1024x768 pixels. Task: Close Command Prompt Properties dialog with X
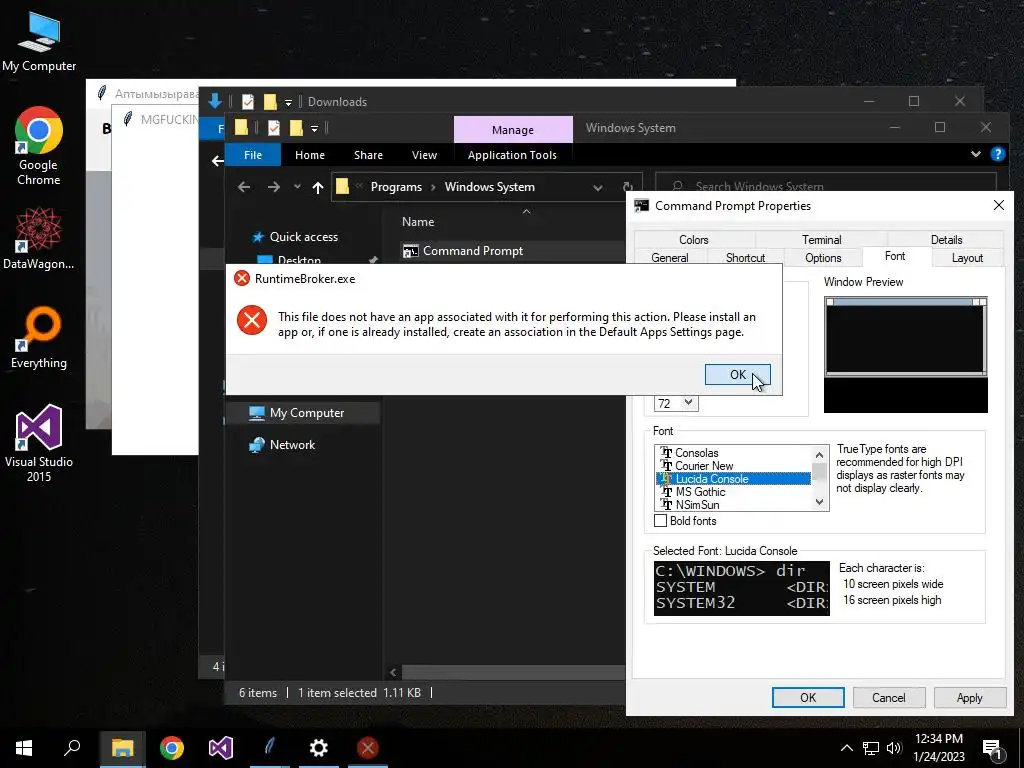[999, 205]
